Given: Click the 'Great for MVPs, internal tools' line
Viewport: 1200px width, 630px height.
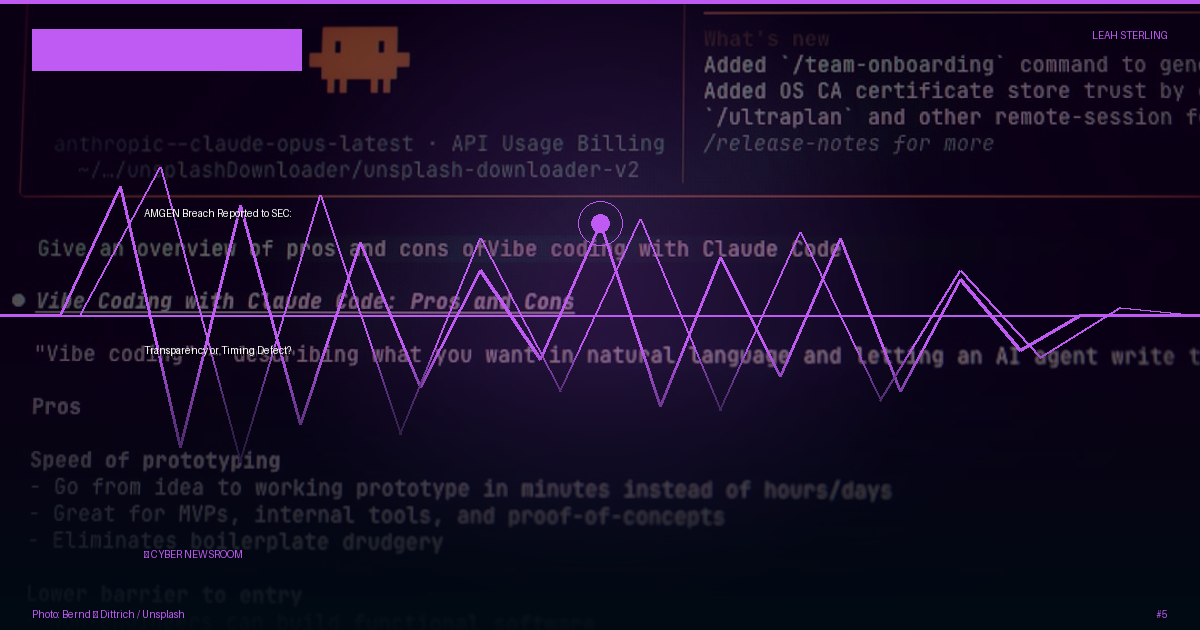Looking at the screenshot, I should coord(377,516).
